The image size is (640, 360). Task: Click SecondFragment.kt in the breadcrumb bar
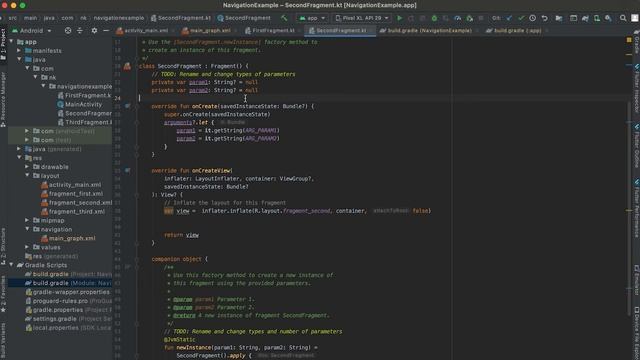181,18
